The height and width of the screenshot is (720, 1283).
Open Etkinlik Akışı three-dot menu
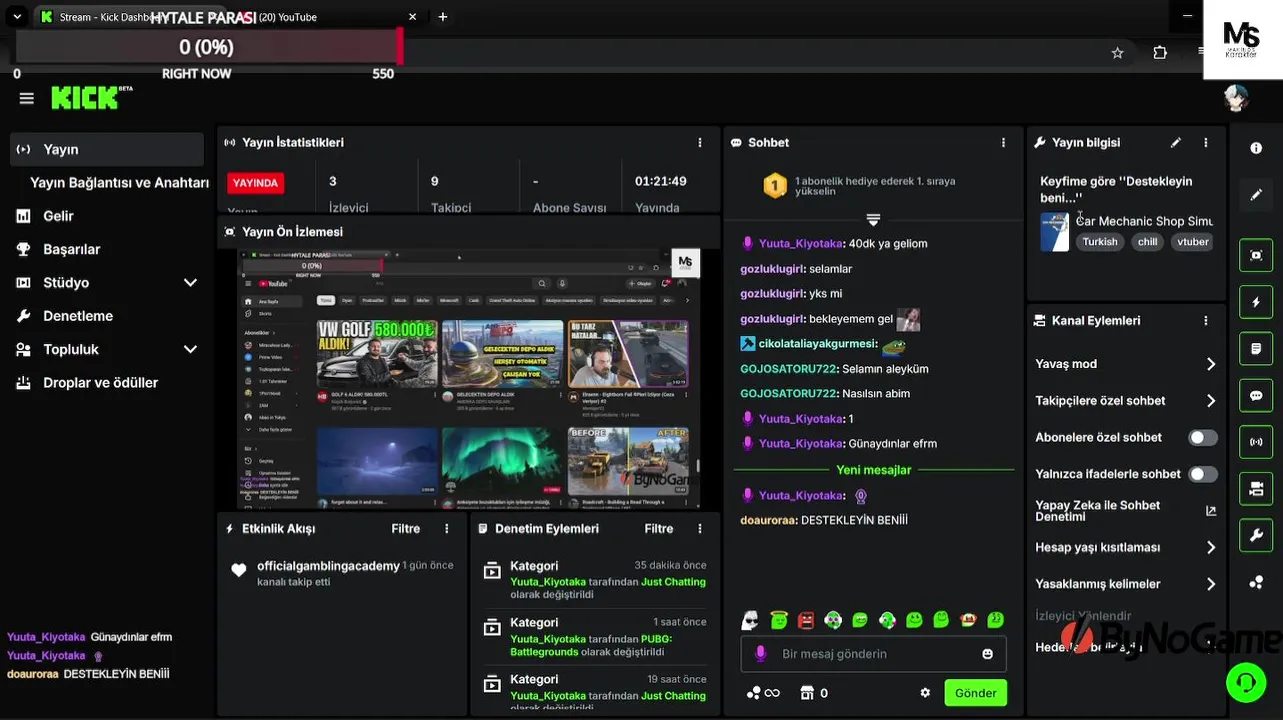pyautogui.click(x=447, y=529)
